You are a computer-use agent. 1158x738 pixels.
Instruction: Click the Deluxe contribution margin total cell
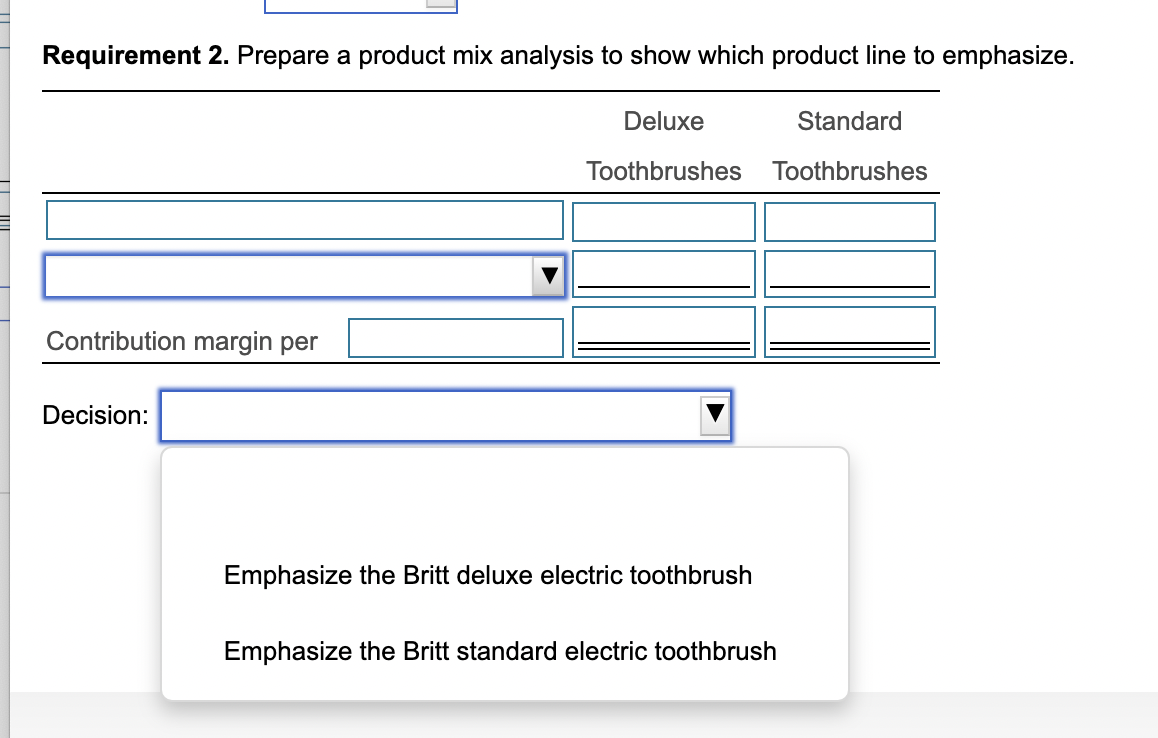point(663,331)
